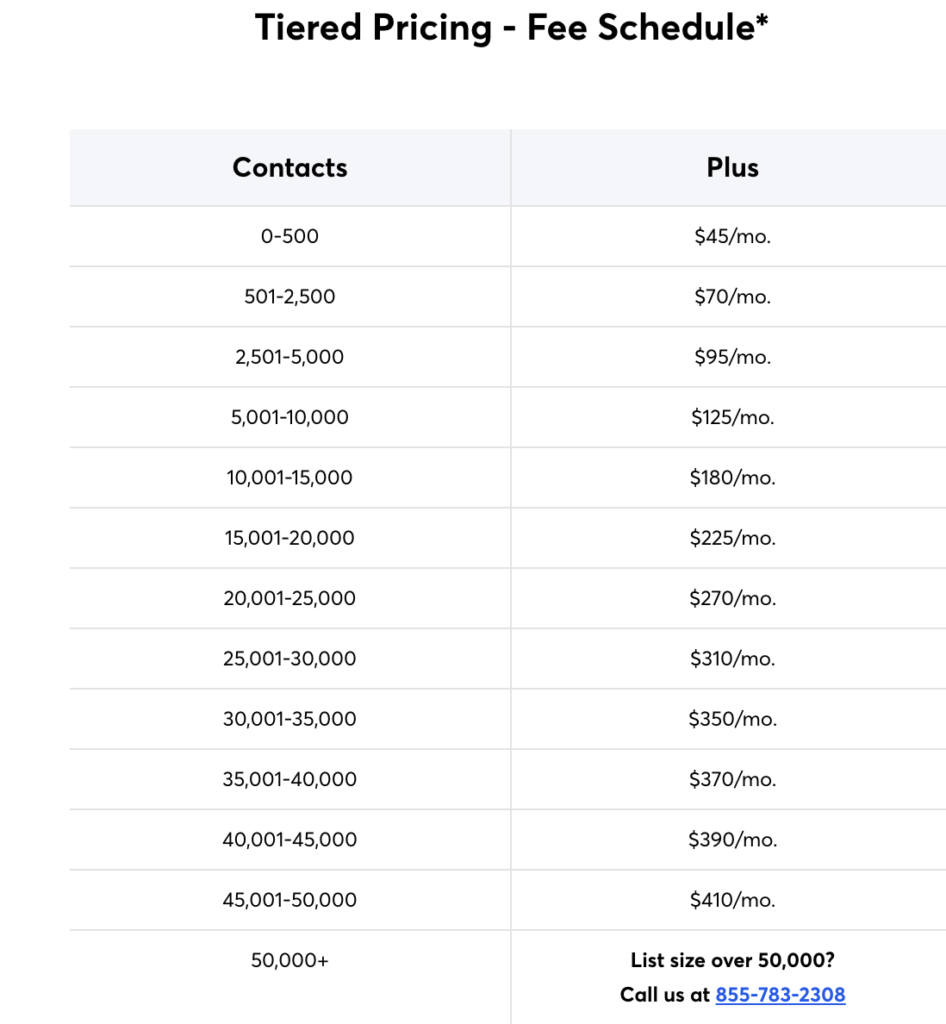Select the $45/mo. price cell
The height and width of the screenshot is (1024, 946).
click(732, 237)
